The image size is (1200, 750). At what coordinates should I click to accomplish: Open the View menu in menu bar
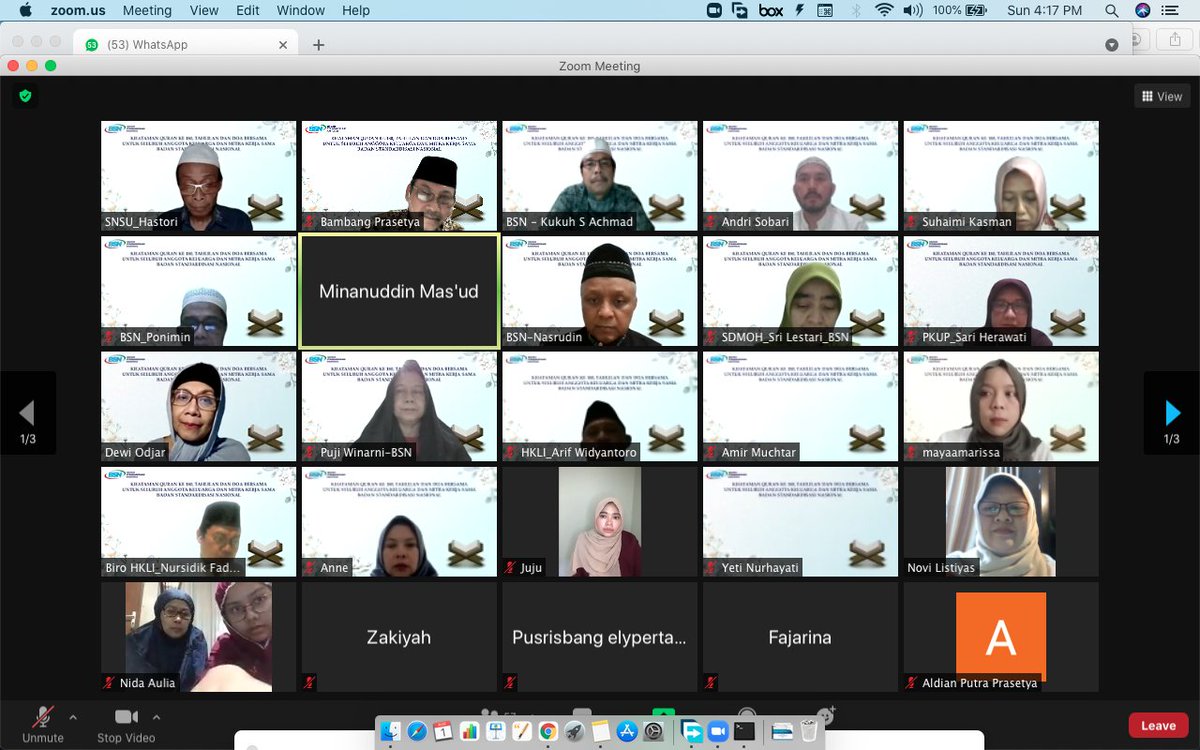tap(204, 10)
